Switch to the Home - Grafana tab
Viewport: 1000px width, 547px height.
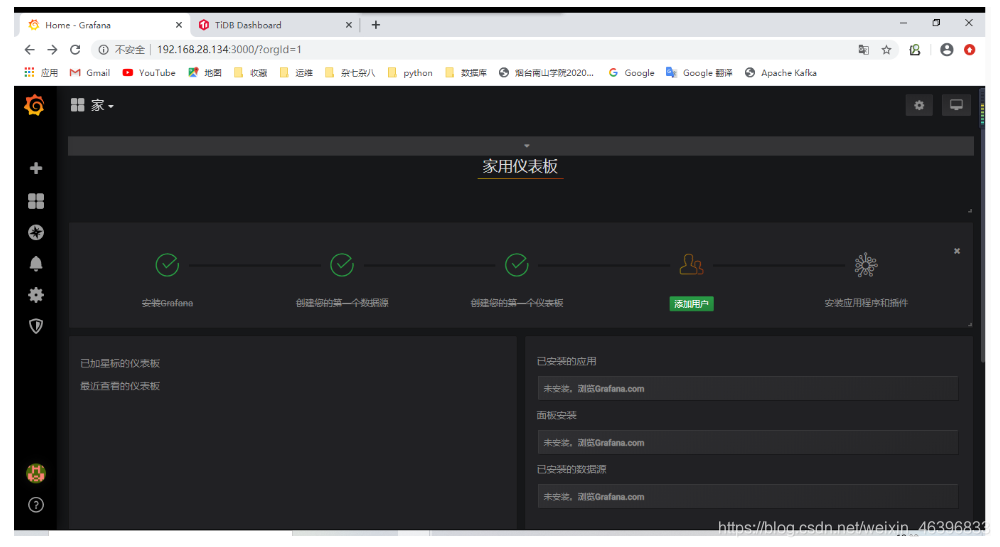coord(105,25)
